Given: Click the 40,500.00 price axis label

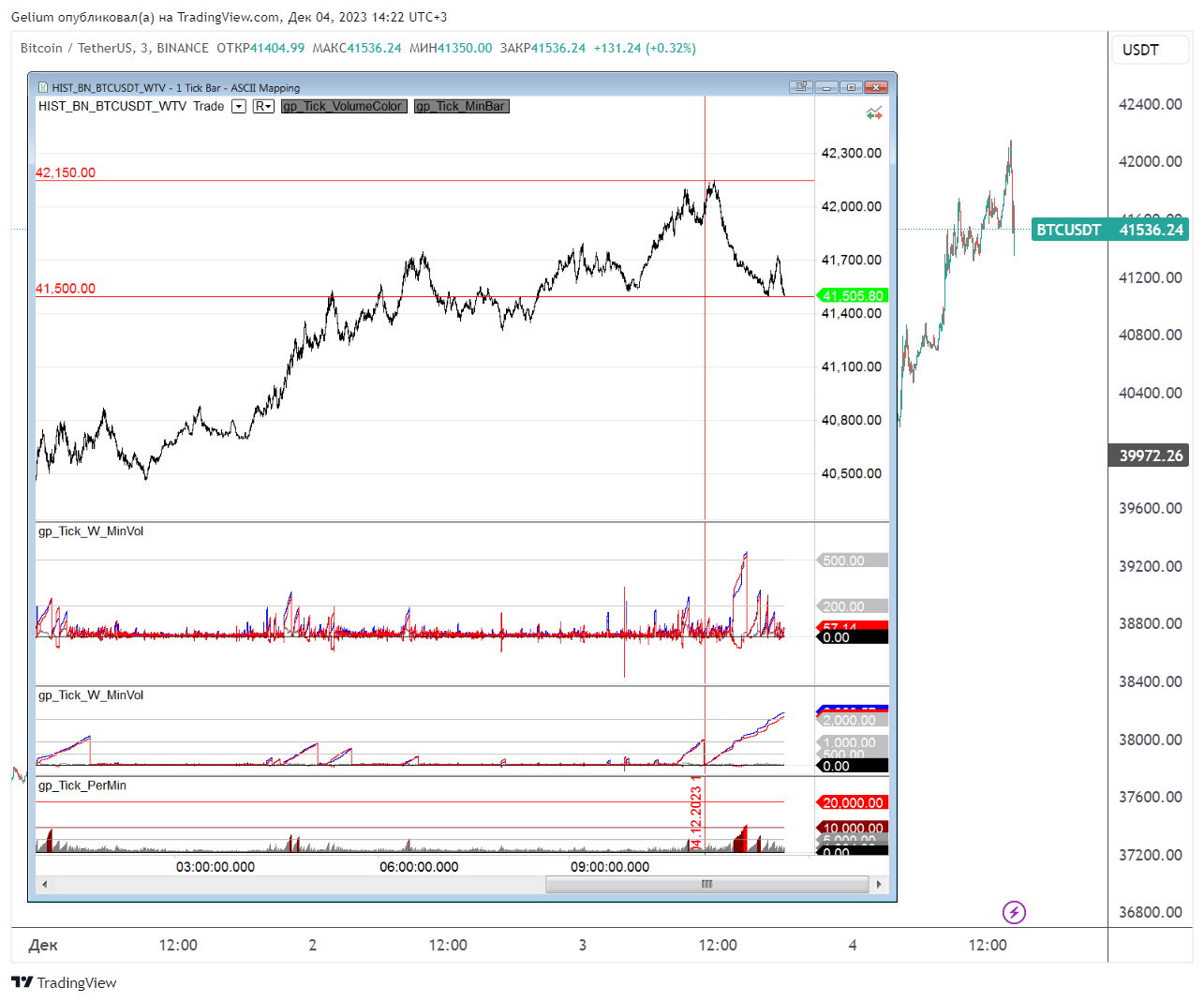Looking at the screenshot, I should (852, 473).
